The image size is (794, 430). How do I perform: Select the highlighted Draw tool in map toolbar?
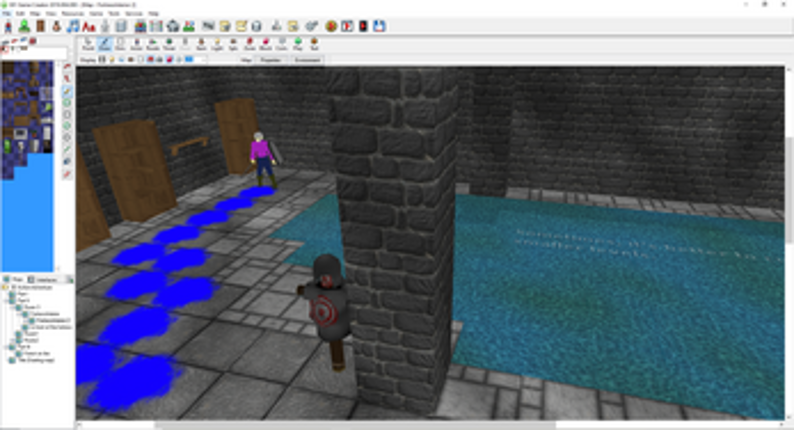[105, 45]
